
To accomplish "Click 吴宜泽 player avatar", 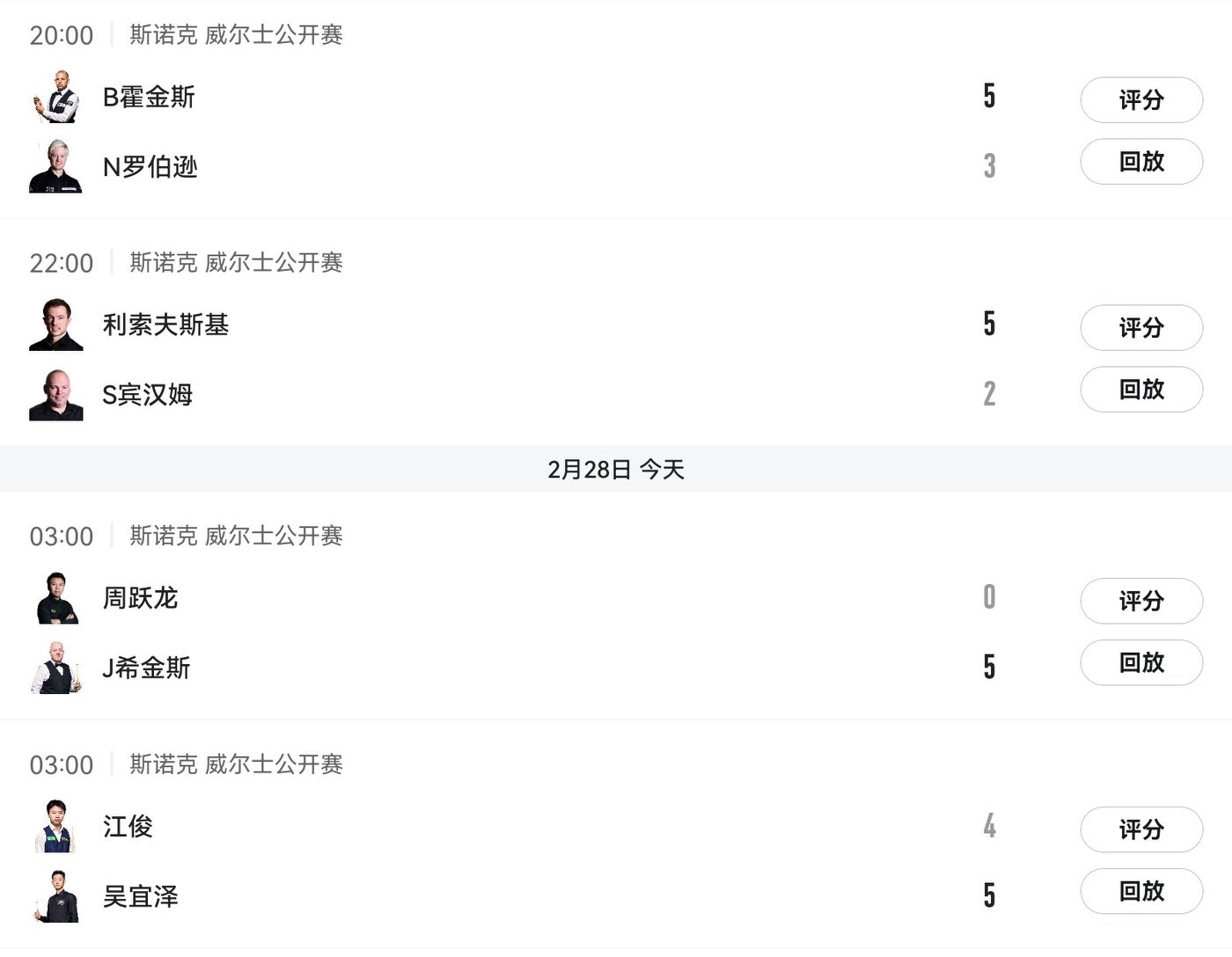I will tap(56, 896).
